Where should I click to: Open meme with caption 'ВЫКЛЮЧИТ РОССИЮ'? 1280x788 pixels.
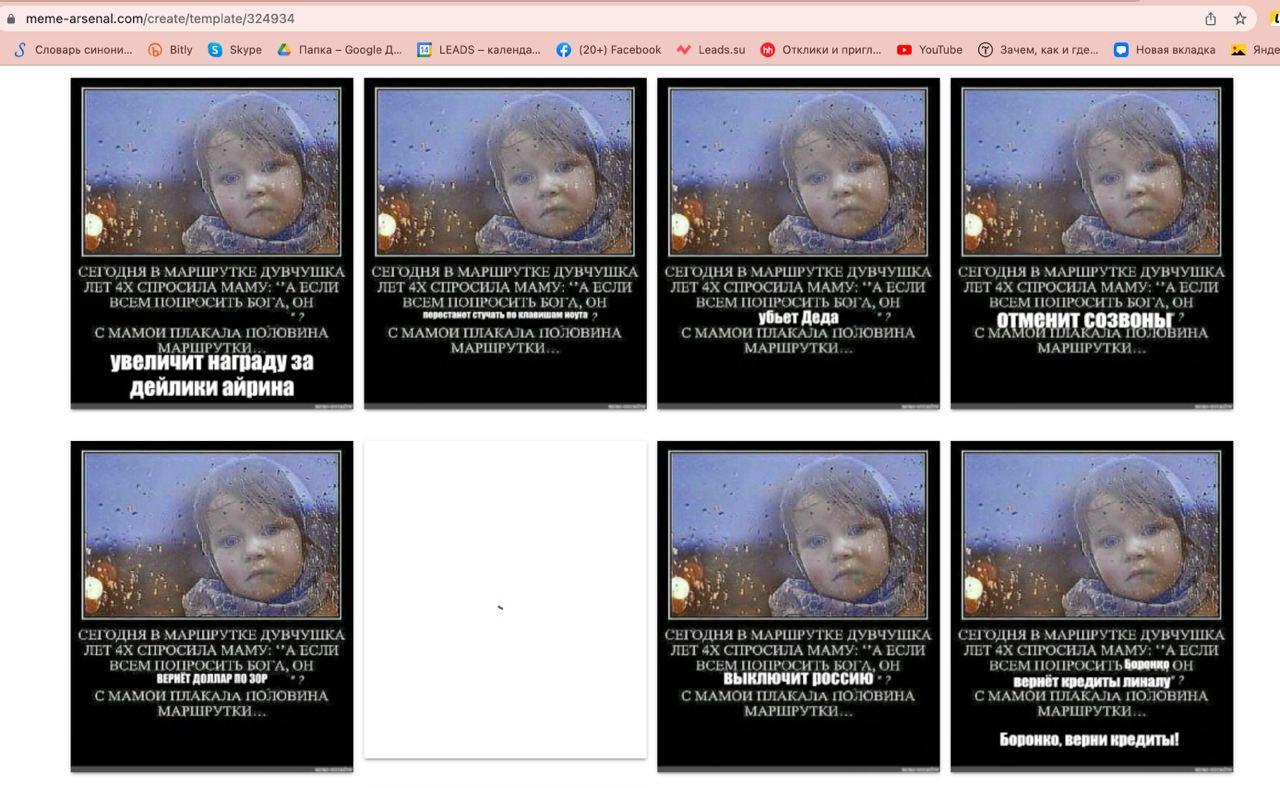[798, 606]
